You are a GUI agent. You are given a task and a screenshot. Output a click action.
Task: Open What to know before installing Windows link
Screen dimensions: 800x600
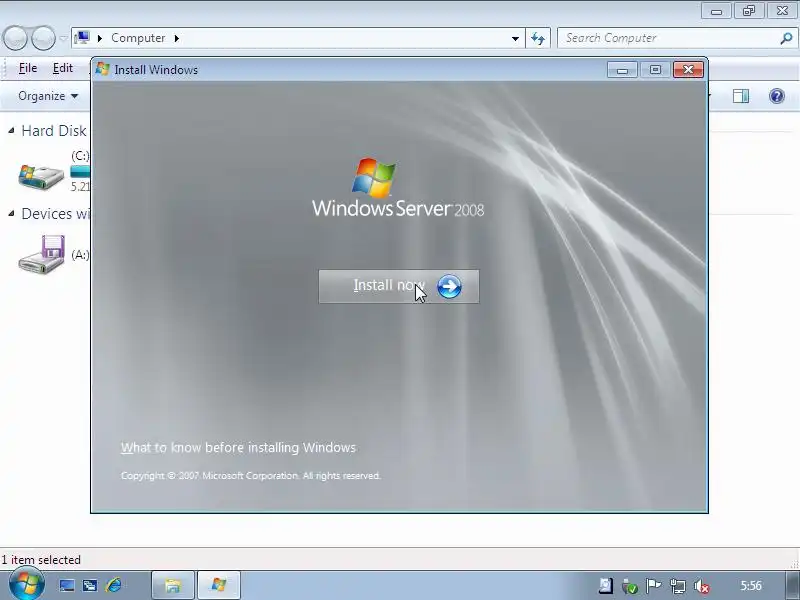(238, 447)
